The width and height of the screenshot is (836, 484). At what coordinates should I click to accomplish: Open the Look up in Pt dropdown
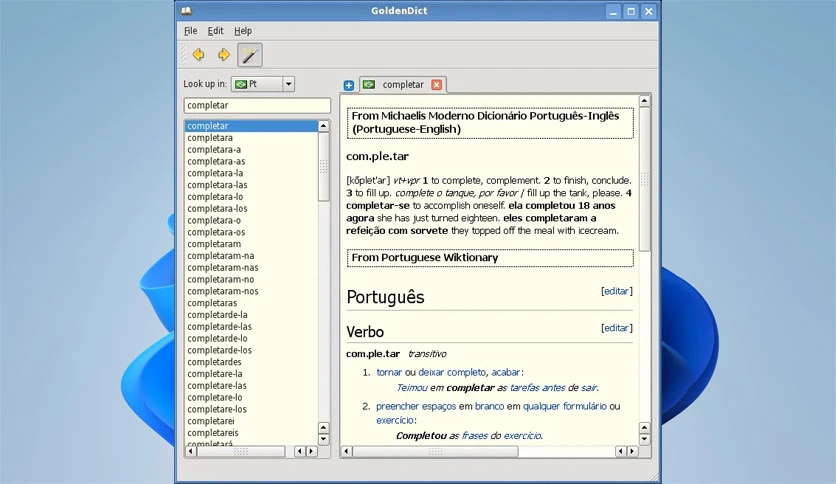262,84
